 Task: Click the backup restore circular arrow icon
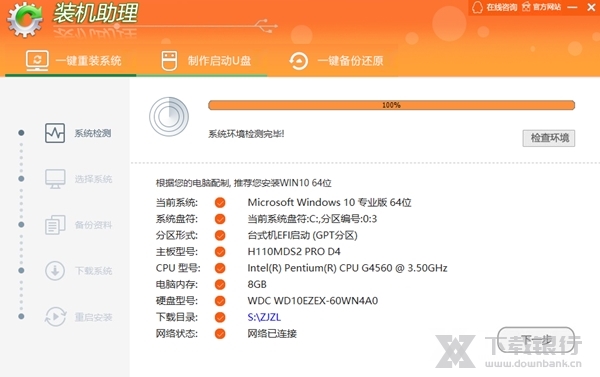click(x=298, y=61)
